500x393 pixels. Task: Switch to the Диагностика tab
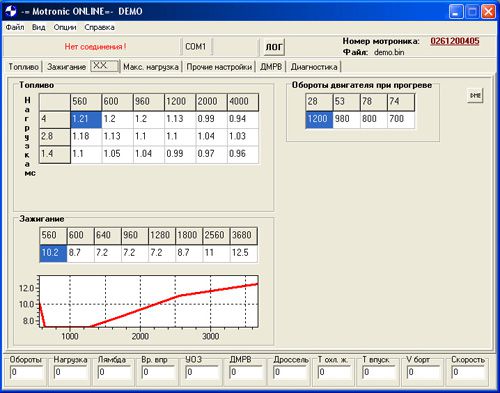[314, 67]
